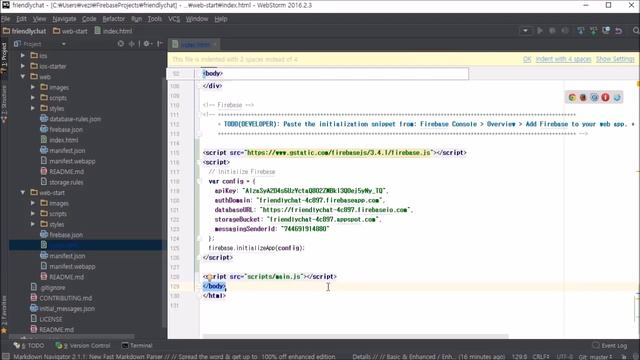Open the Refactor menu
The image size is (640, 360).
coord(113,19)
